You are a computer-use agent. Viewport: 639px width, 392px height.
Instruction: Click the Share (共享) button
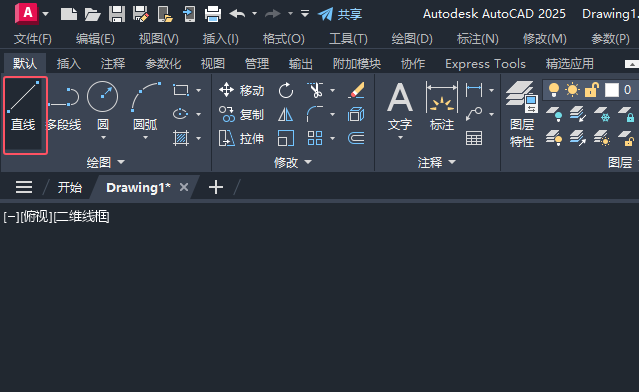[340, 14]
